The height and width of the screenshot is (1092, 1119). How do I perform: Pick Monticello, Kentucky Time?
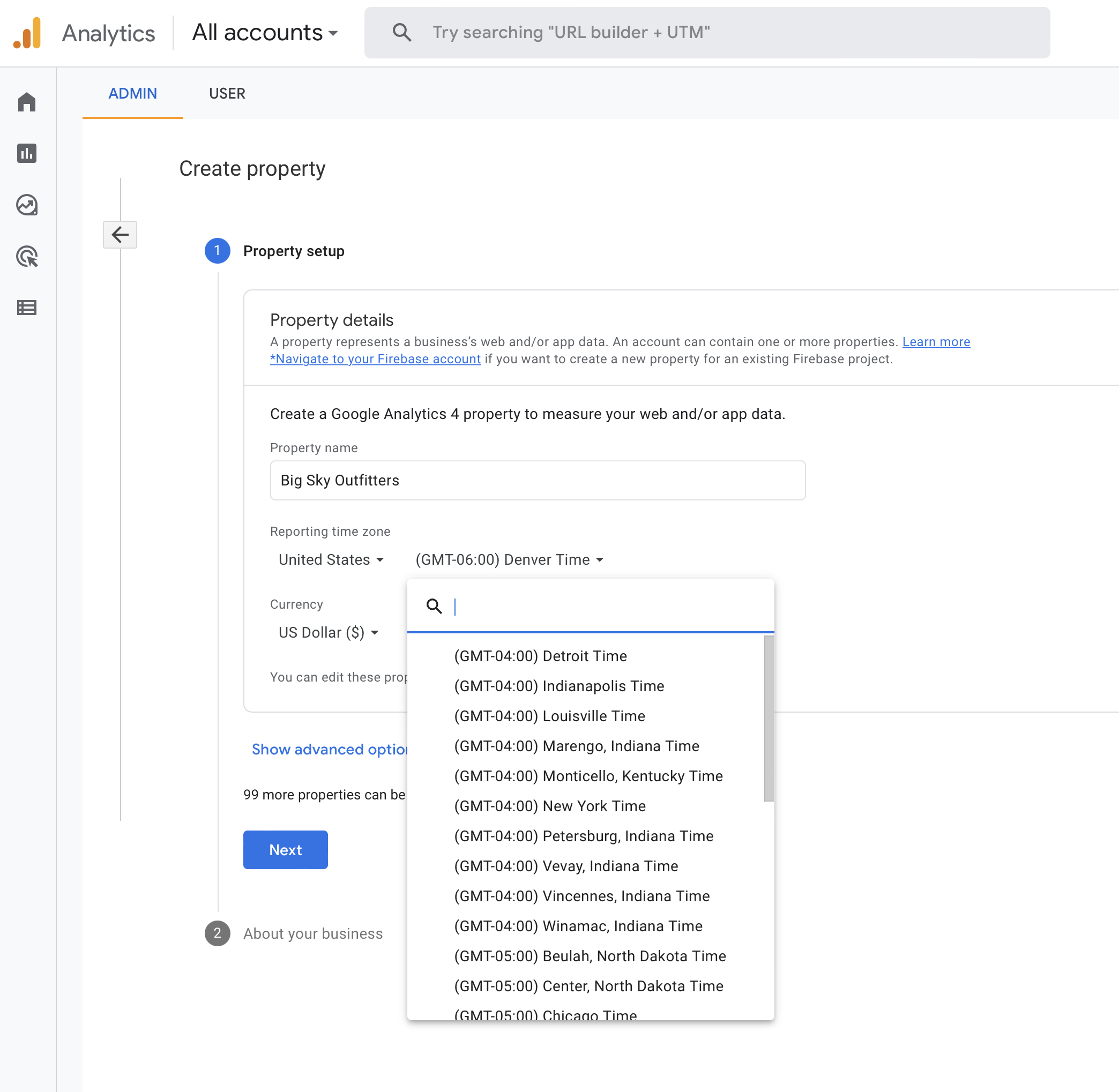click(x=586, y=776)
